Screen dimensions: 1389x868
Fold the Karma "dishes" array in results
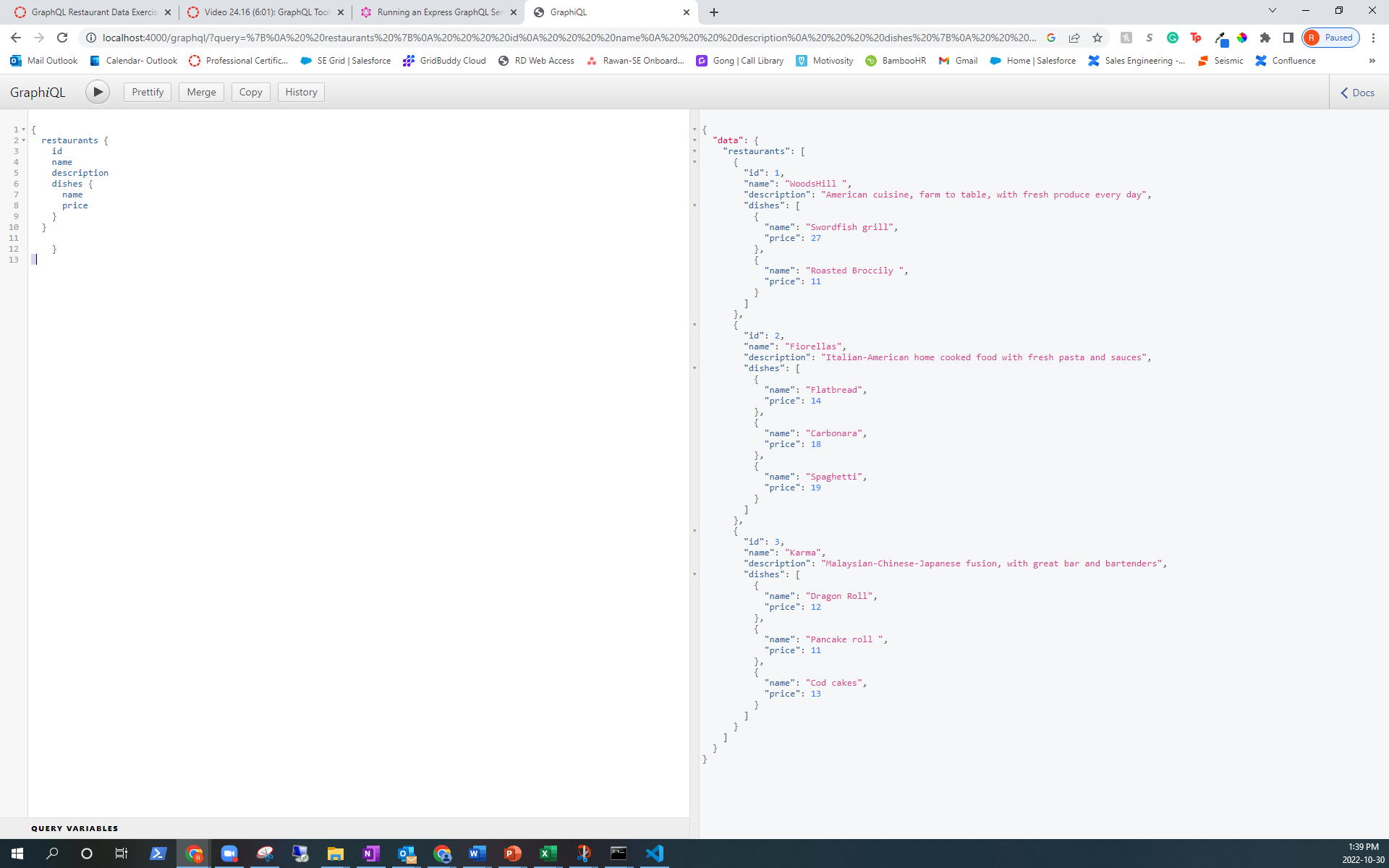(694, 574)
